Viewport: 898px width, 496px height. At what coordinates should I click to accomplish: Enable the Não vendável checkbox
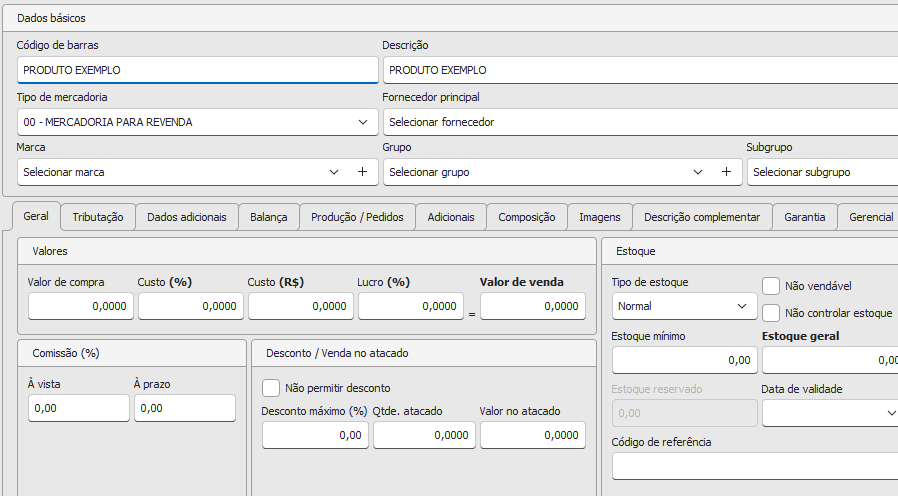click(771, 286)
